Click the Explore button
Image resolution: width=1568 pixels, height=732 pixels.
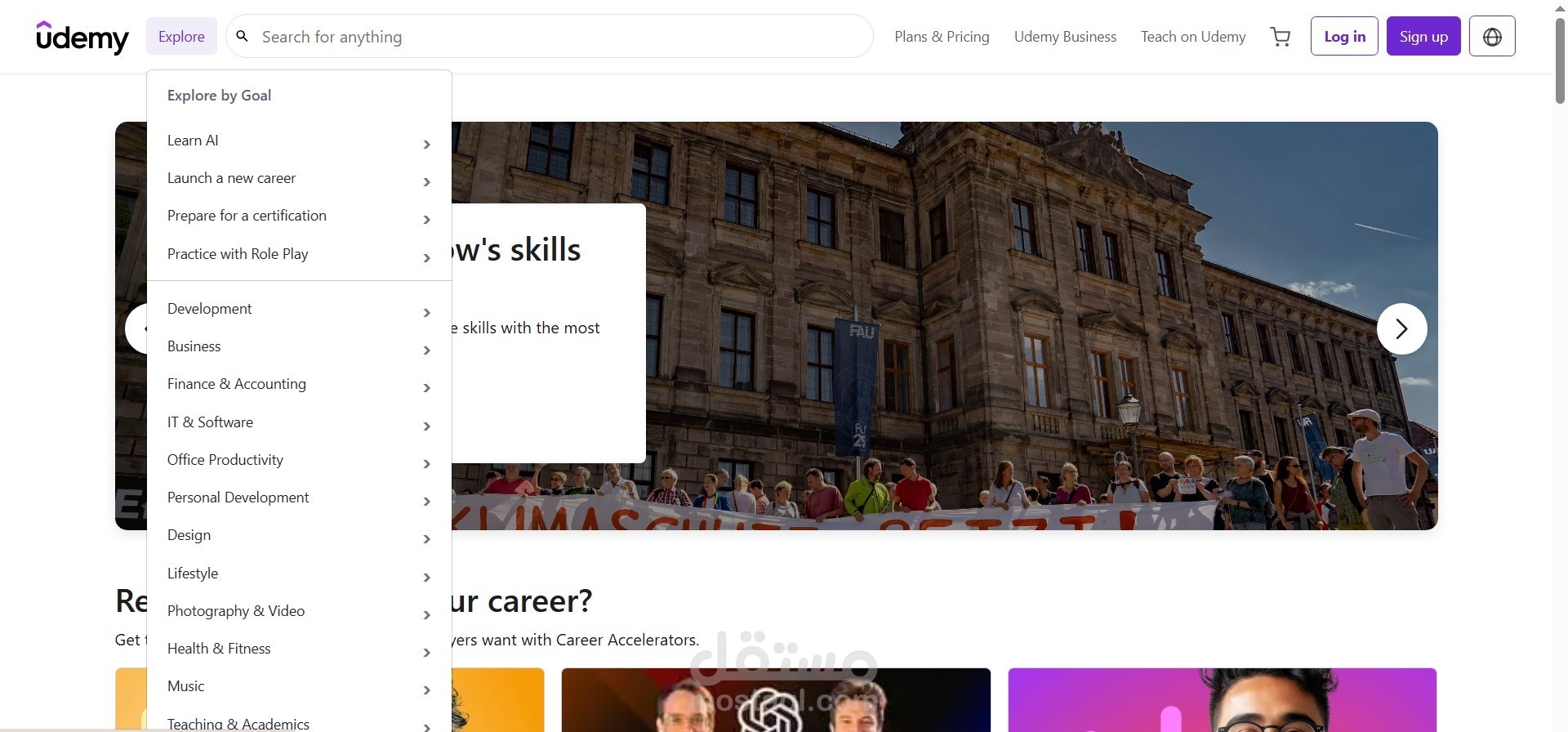181,37
